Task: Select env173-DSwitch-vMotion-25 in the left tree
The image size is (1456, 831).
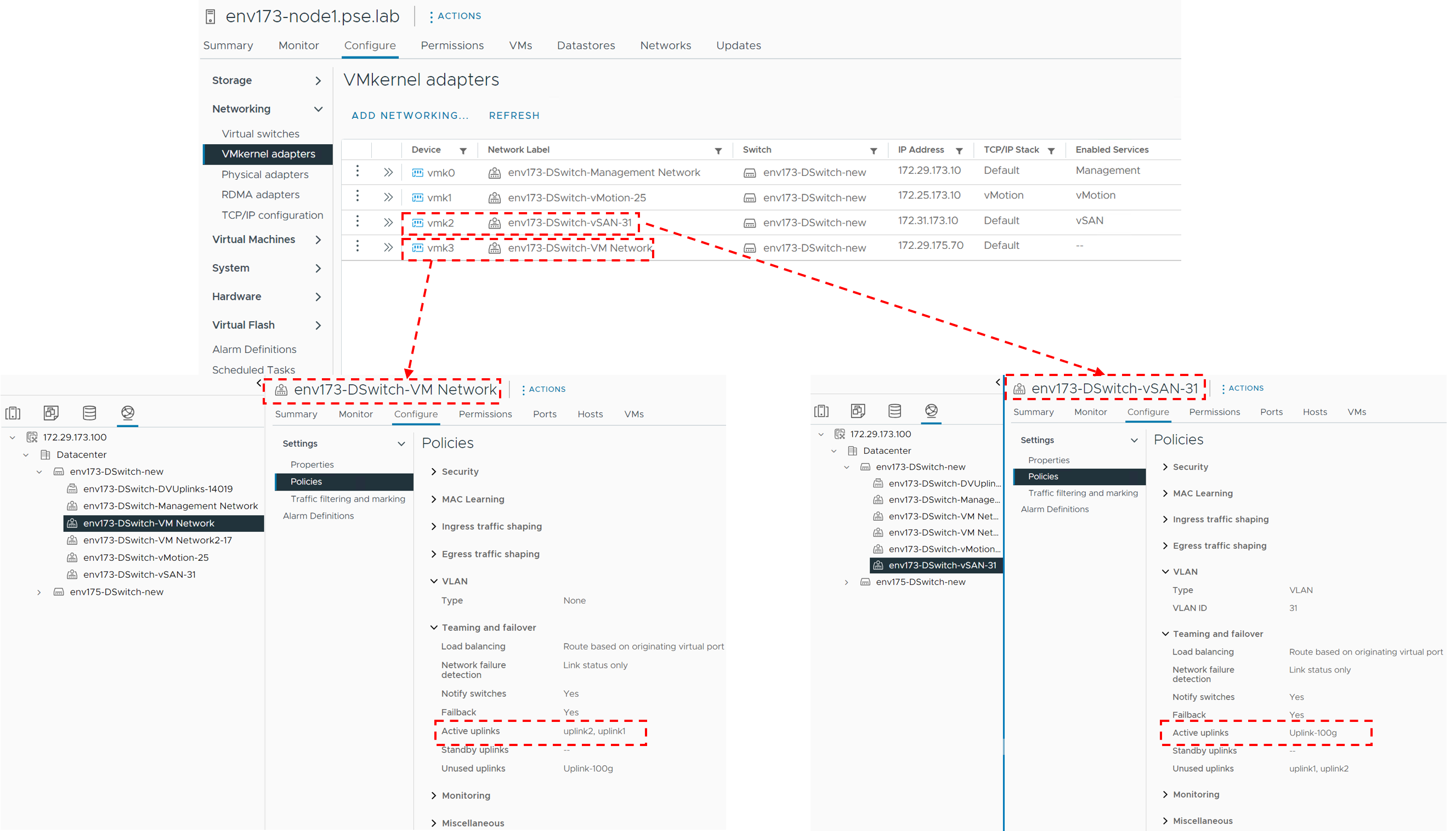Action: click(146, 557)
